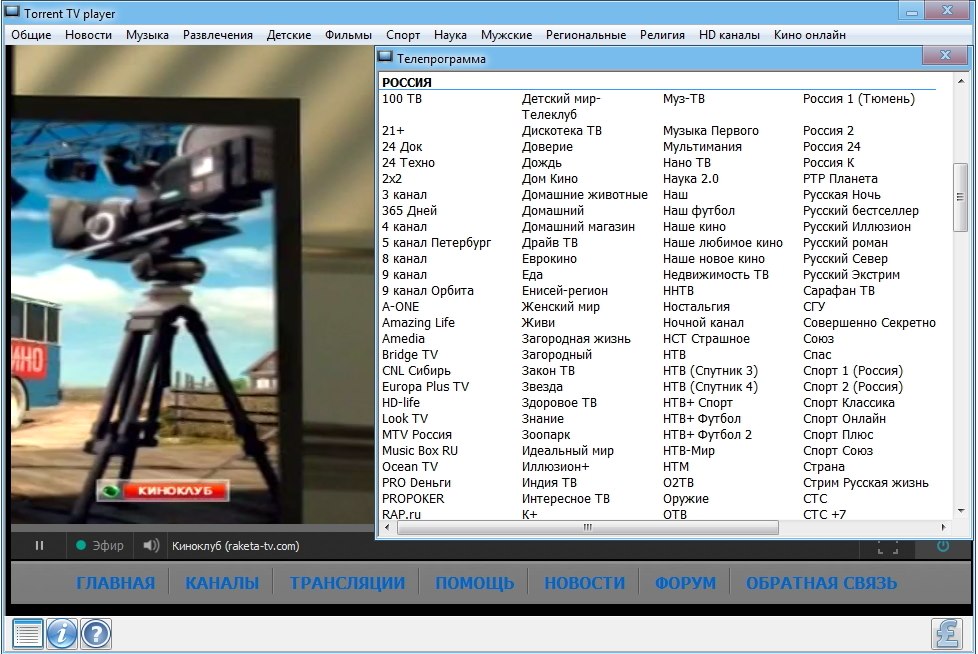978x654 pixels.
Task: Open the Региональные menu
Action: click(586, 35)
